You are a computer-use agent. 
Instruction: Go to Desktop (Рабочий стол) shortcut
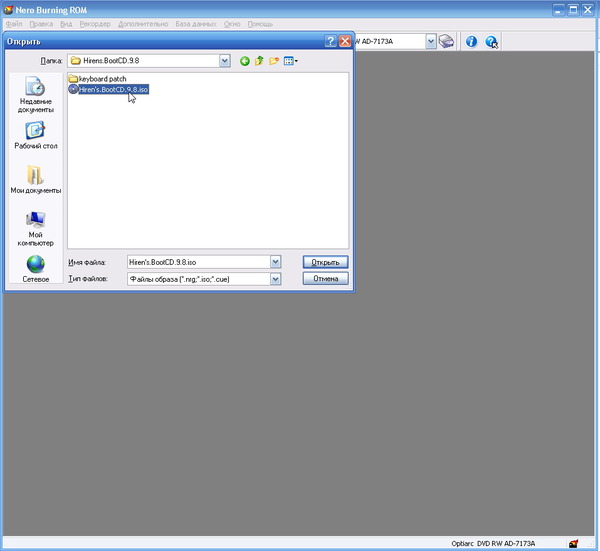(x=36, y=135)
